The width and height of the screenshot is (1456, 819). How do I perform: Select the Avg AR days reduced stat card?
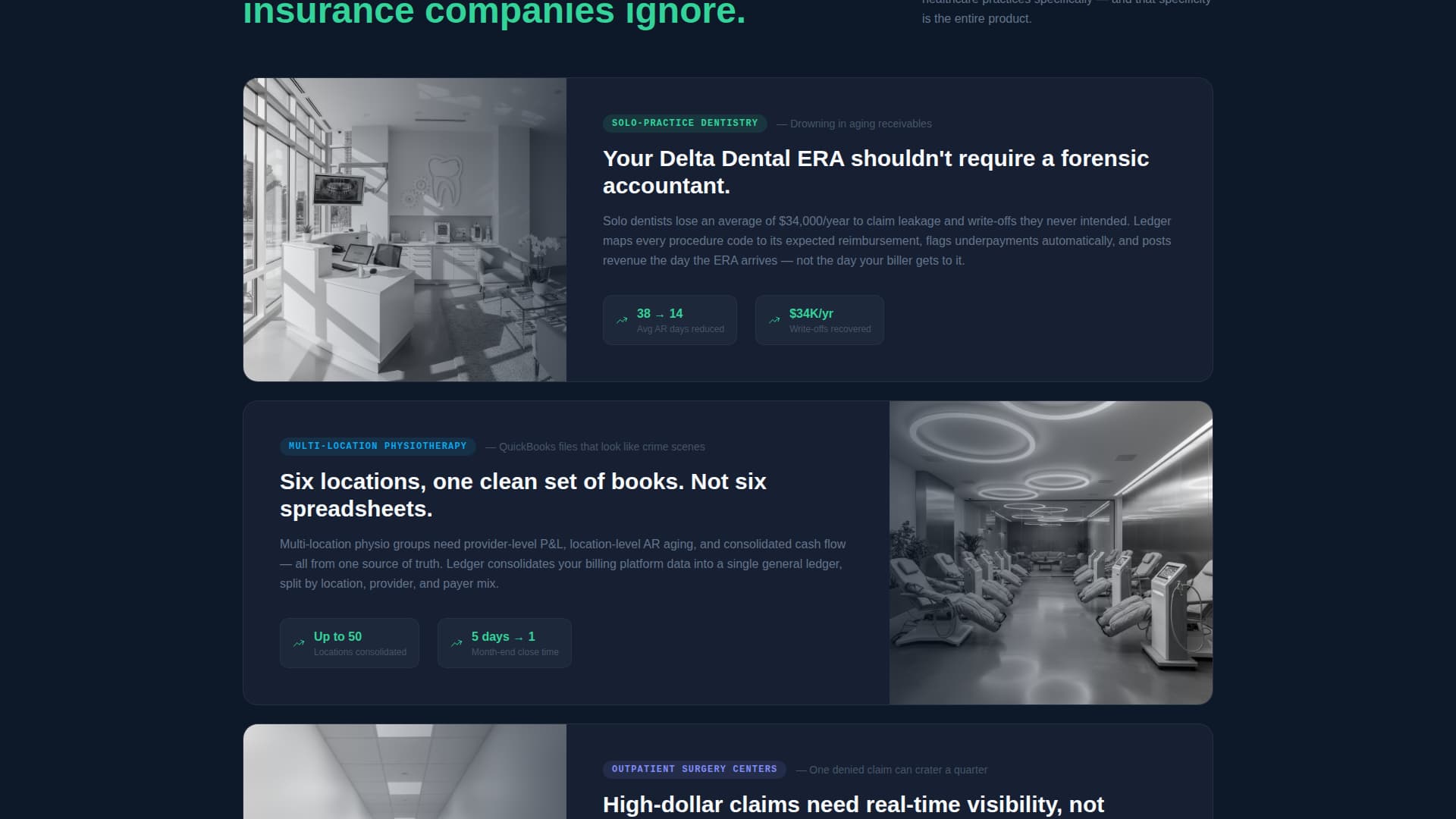(670, 320)
